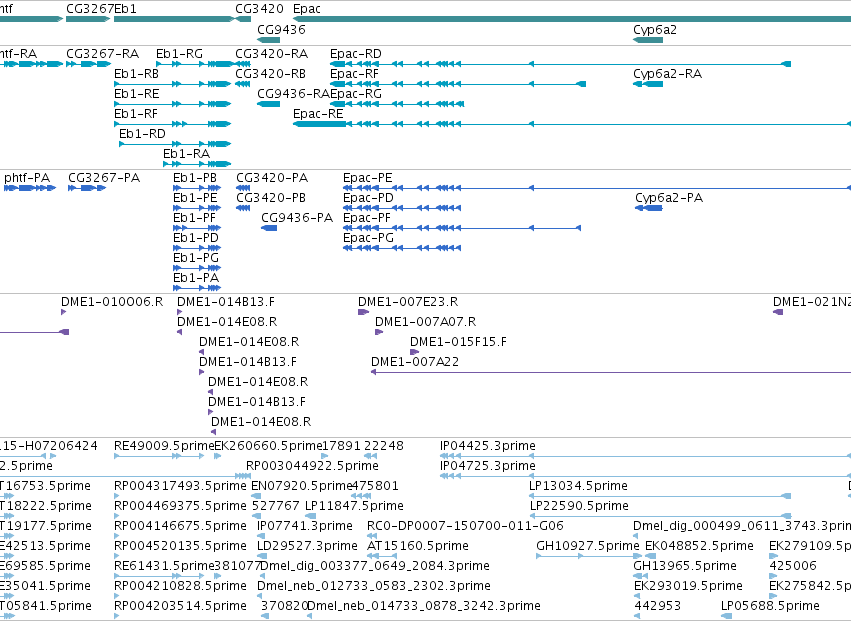Screen dimensions: 851x621
Task: Select the Eb1-RA transcript label
Action: 186,154
